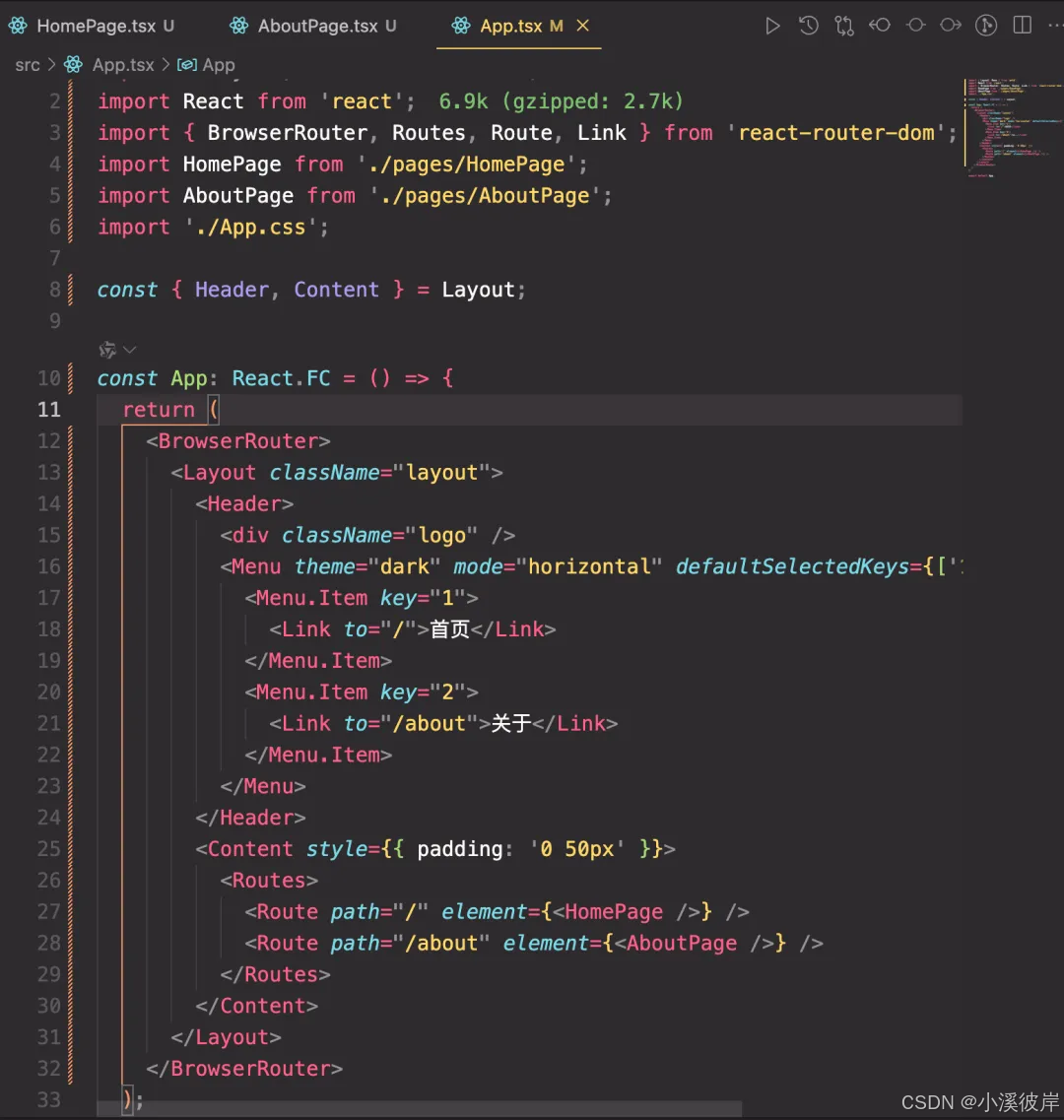Screen dimensions: 1064x1120
Task: Click line number 11 in the gutter
Action: pyautogui.click(x=49, y=409)
